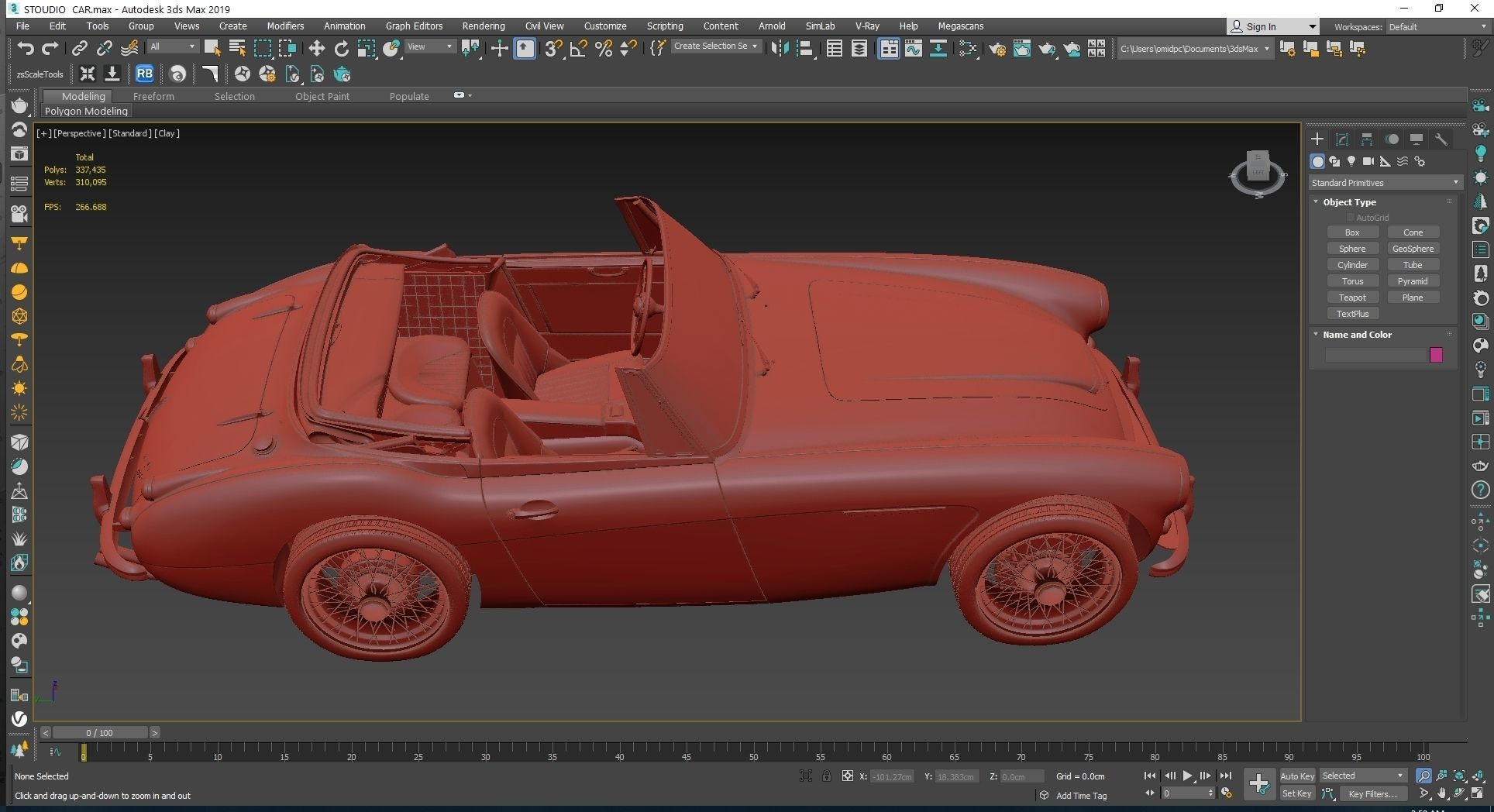Viewport: 1494px width, 812px height.
Task: Toggle the selection lock icon
Action: [827, 776]
